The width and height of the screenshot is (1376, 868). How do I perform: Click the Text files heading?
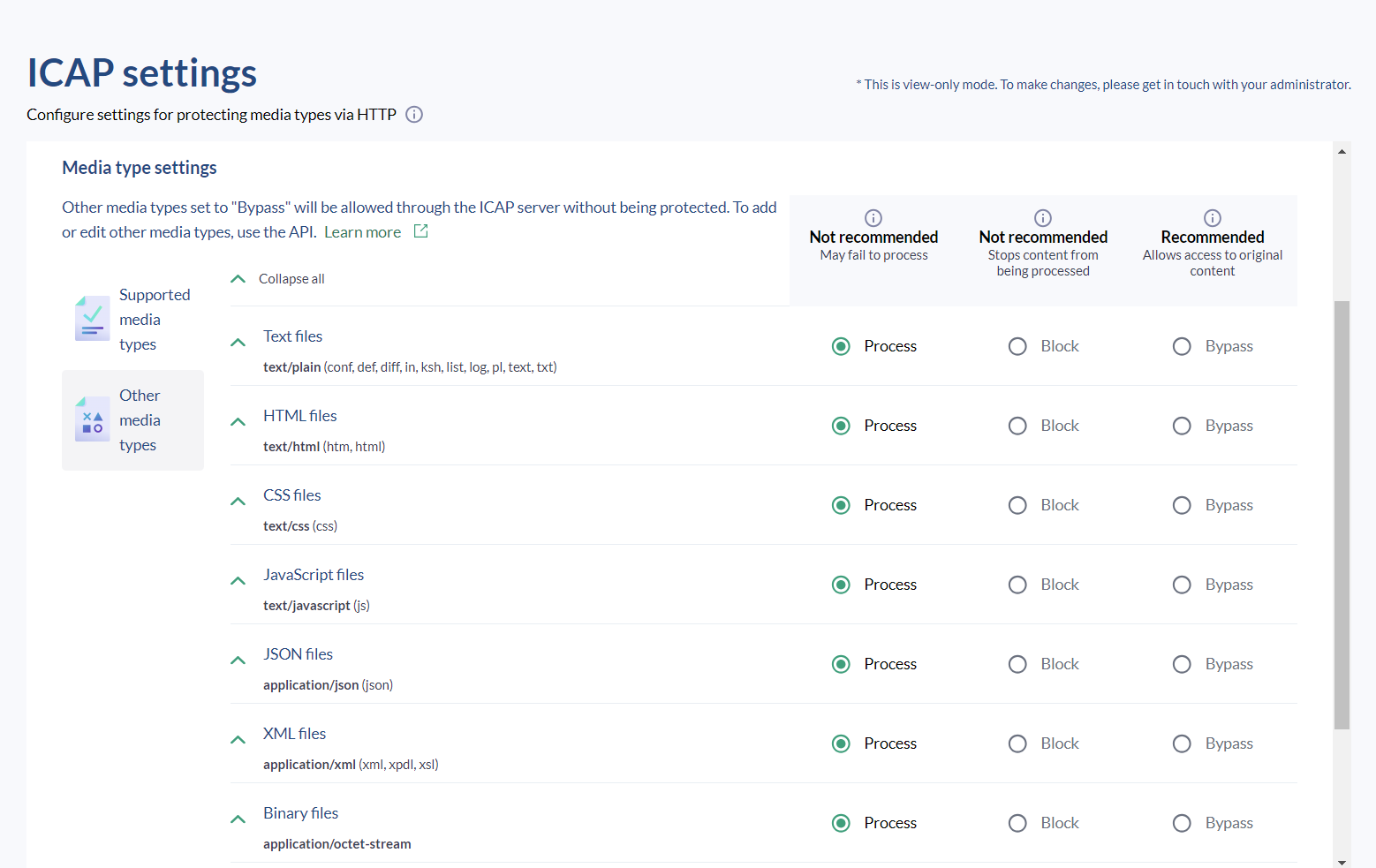click(x=292, y=336)
